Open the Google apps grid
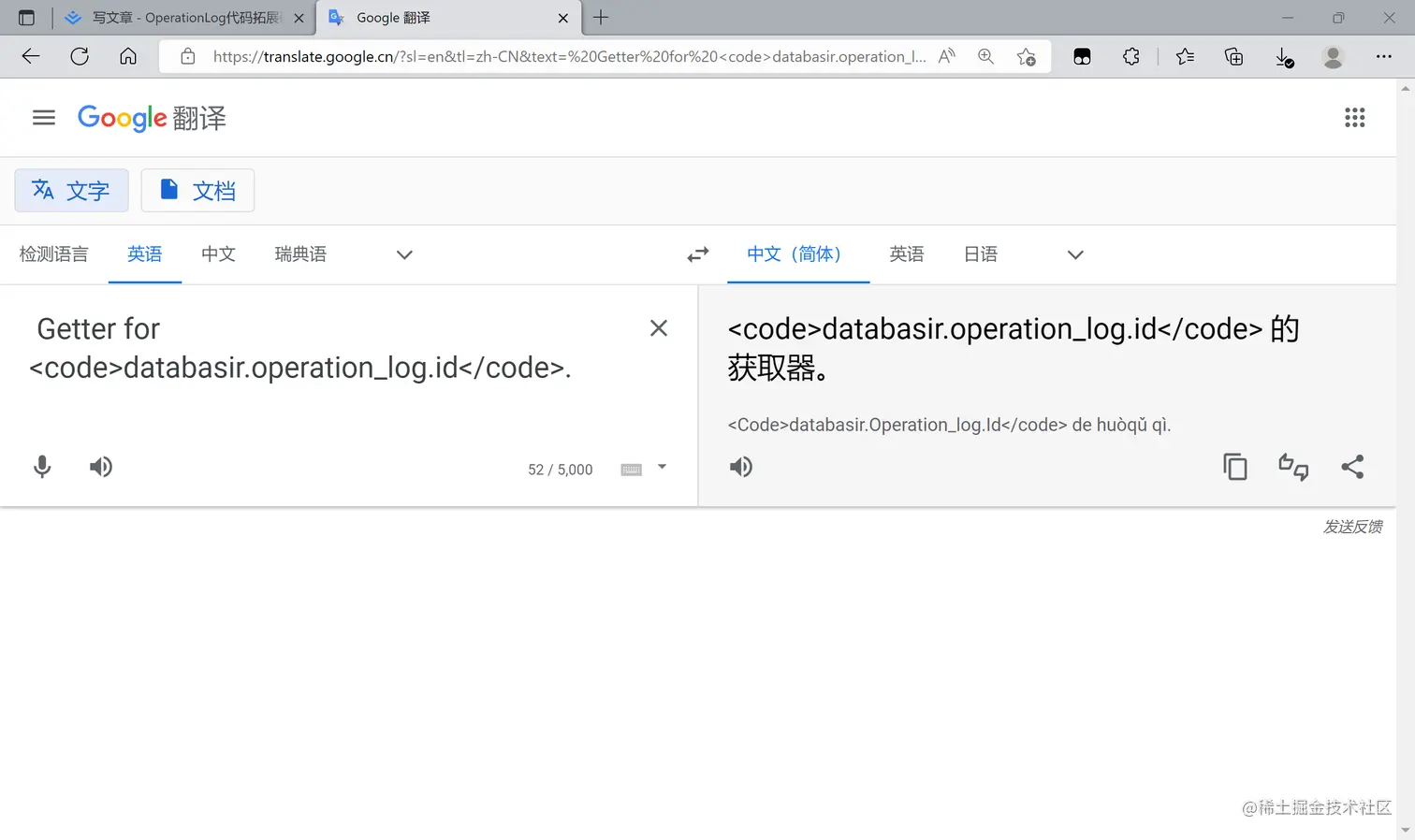Image resolution: width=1415 pixels, height=840 pixels. pos(1354,118)
